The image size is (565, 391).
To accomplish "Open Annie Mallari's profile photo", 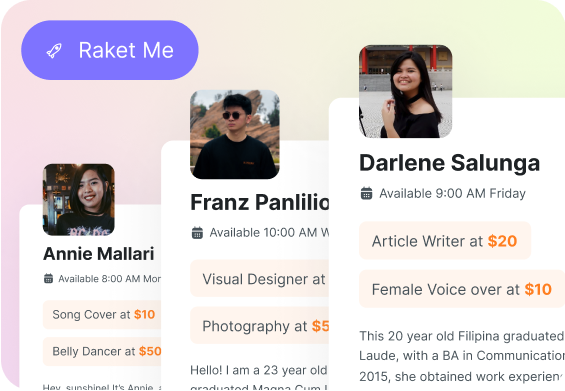I will pos(79,200).
